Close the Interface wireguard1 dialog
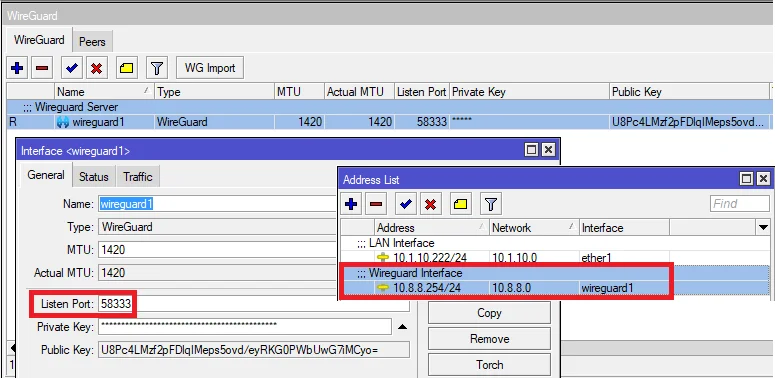The width and height of the screenshot is (775, 378). (548, 150)
